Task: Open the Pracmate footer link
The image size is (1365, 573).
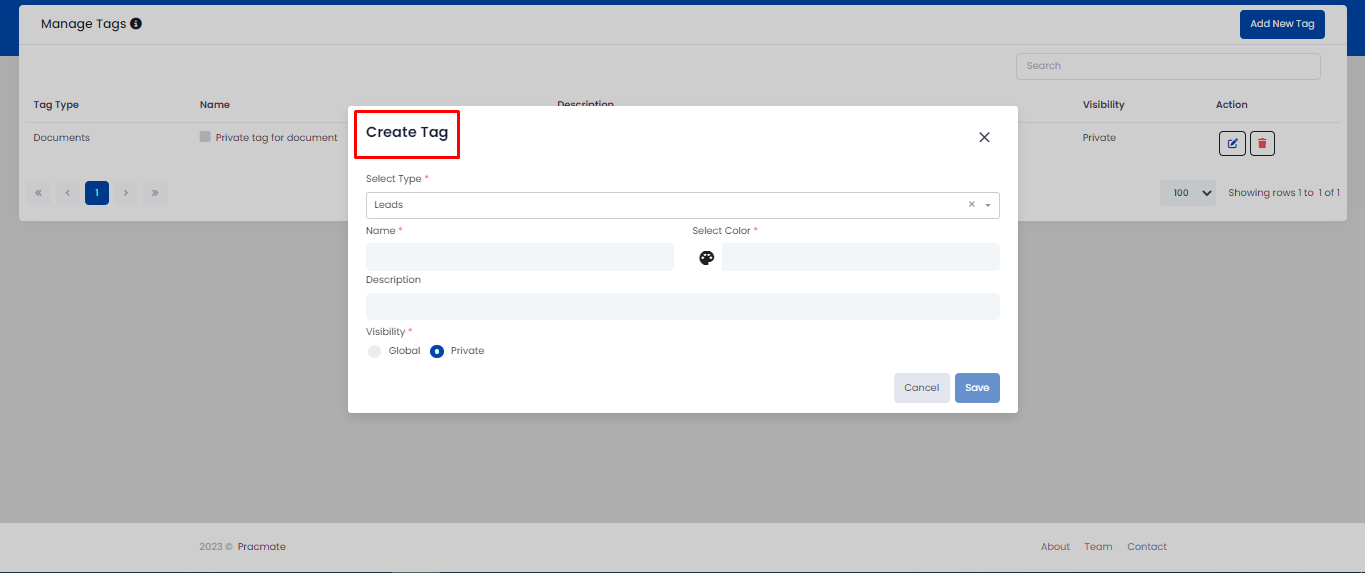Action: coord(262,547)
